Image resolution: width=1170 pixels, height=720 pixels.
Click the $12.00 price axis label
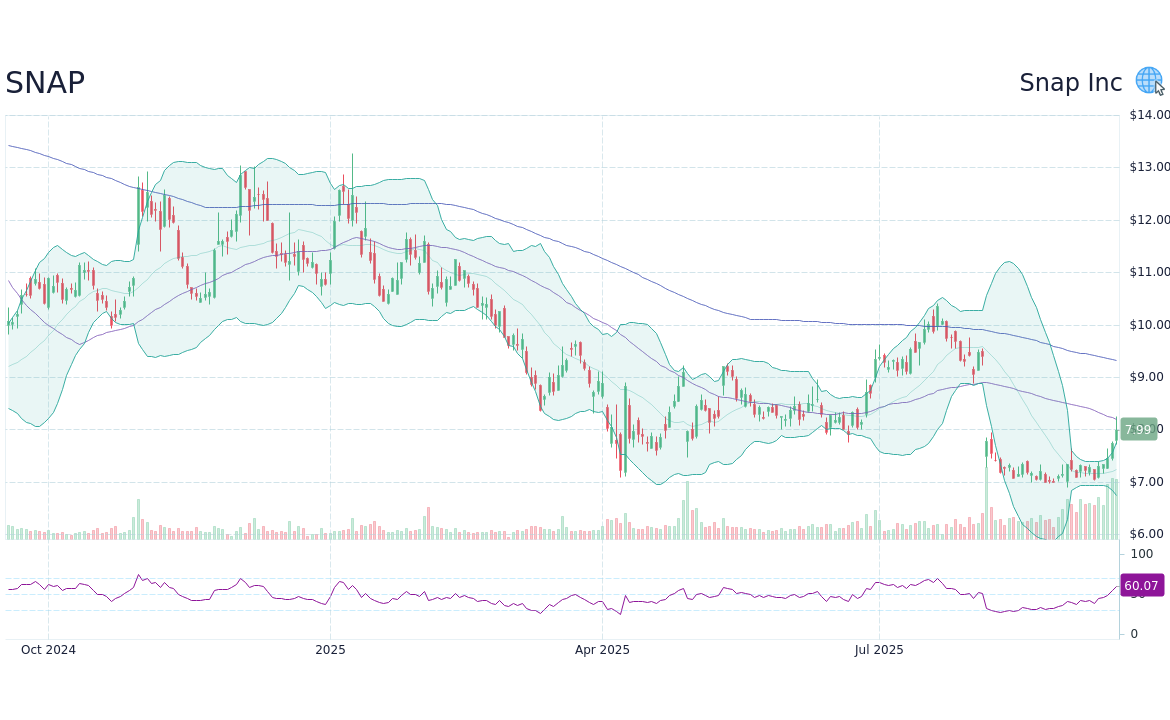(x=1149, y=219)
